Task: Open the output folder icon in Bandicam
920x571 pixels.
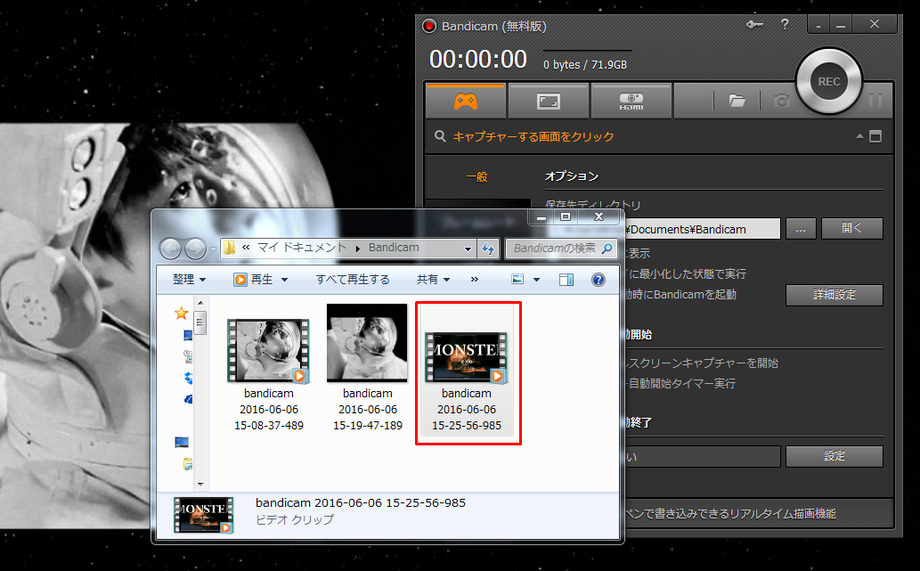Action: coord(737,101)
